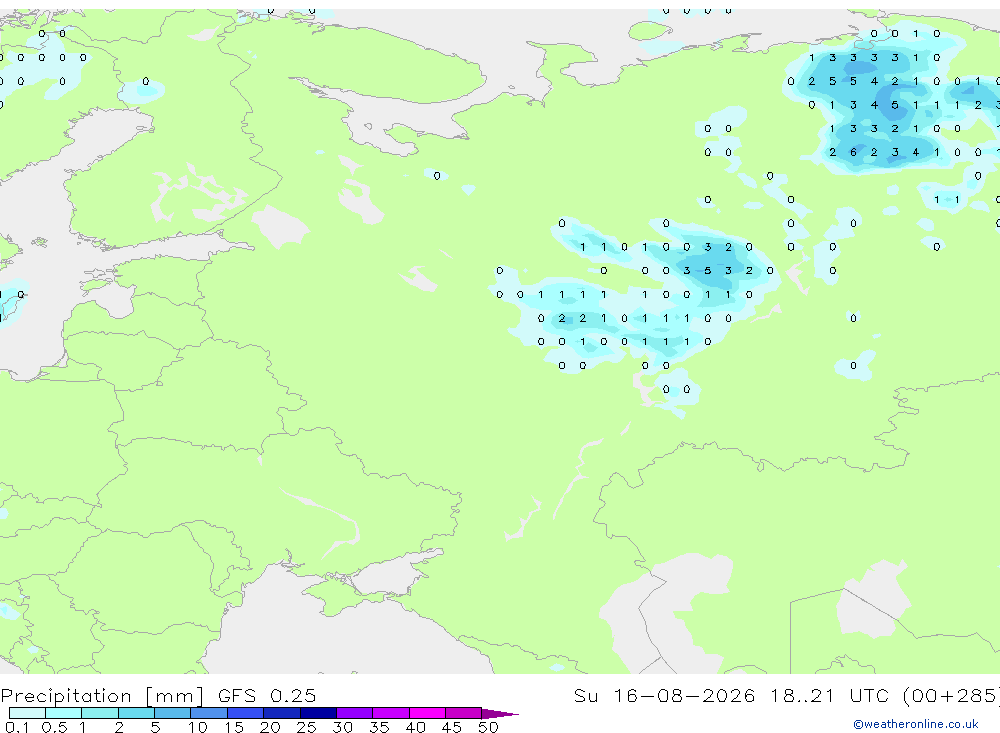
Task: Click the 35–40 mm legend color swatch
Action: (391, 713)
